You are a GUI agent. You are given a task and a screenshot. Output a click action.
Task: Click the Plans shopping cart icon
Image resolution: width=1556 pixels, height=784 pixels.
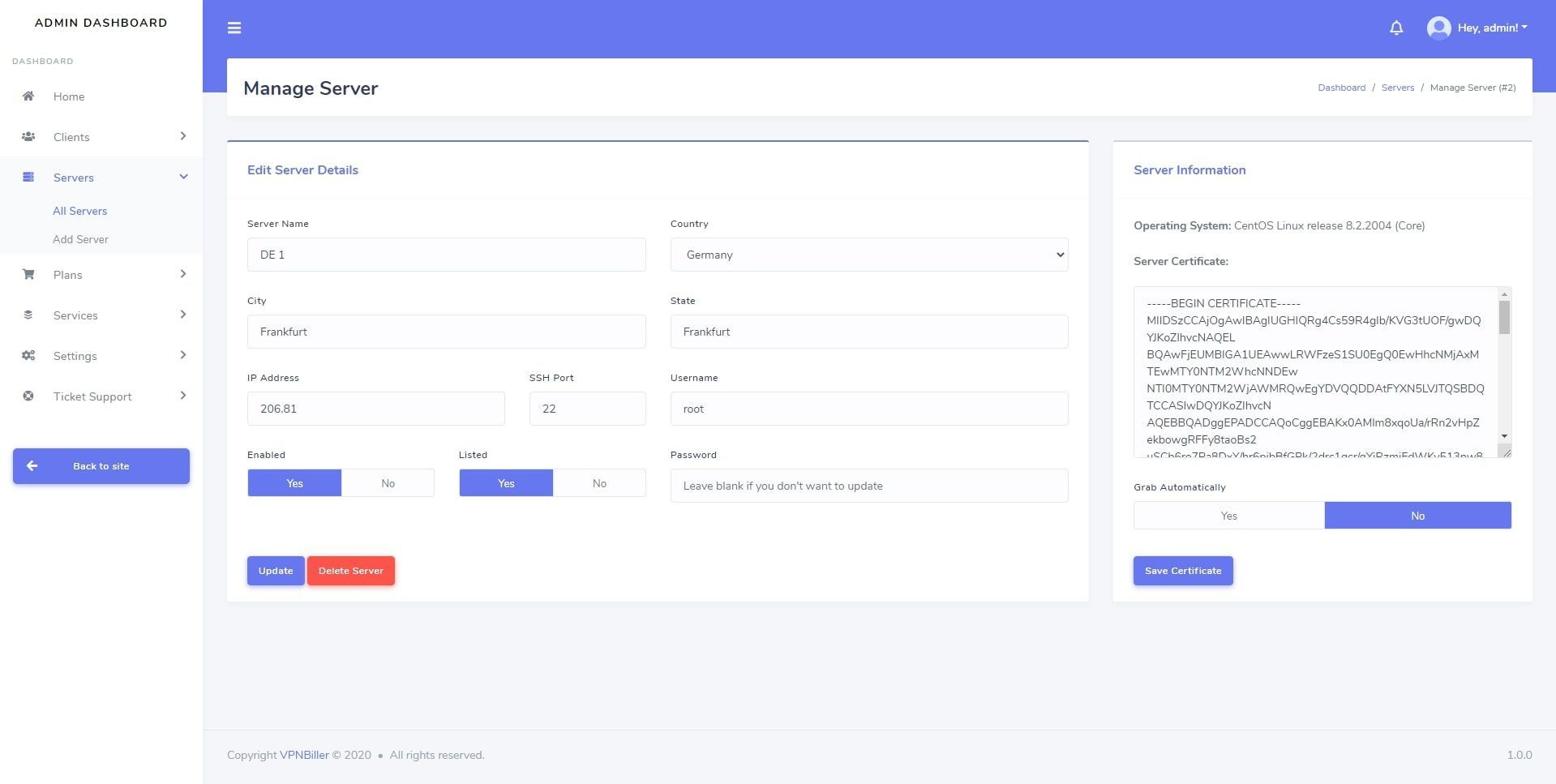(28, 274)
